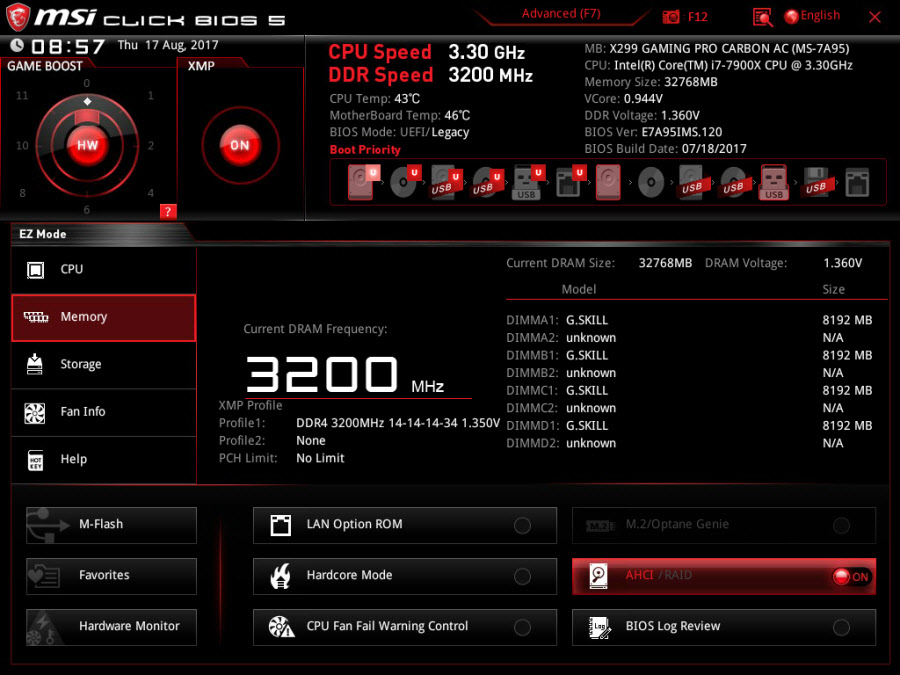
Task: Toggle the XMP ON button
Action: click(x=240, y=145)
